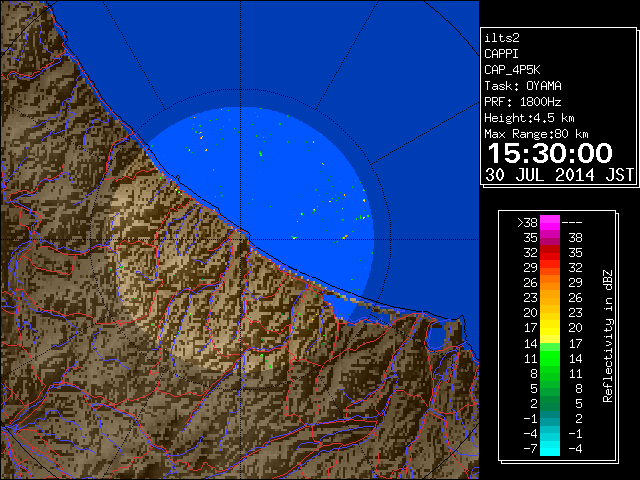This screenshot has height=480, width=640.
Task: Click the ">38" legend label
Action: [527, 223]
